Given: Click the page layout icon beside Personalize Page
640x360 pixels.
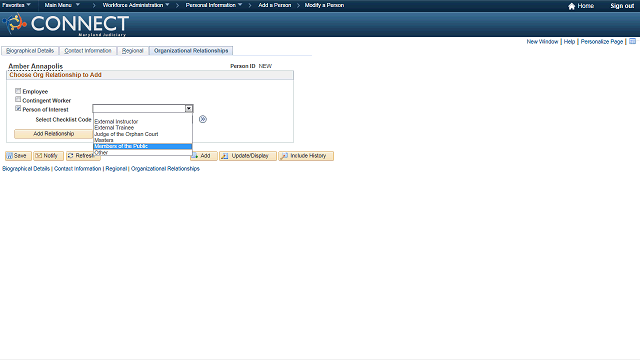Looking at the screenshot, I should point(632,41).
